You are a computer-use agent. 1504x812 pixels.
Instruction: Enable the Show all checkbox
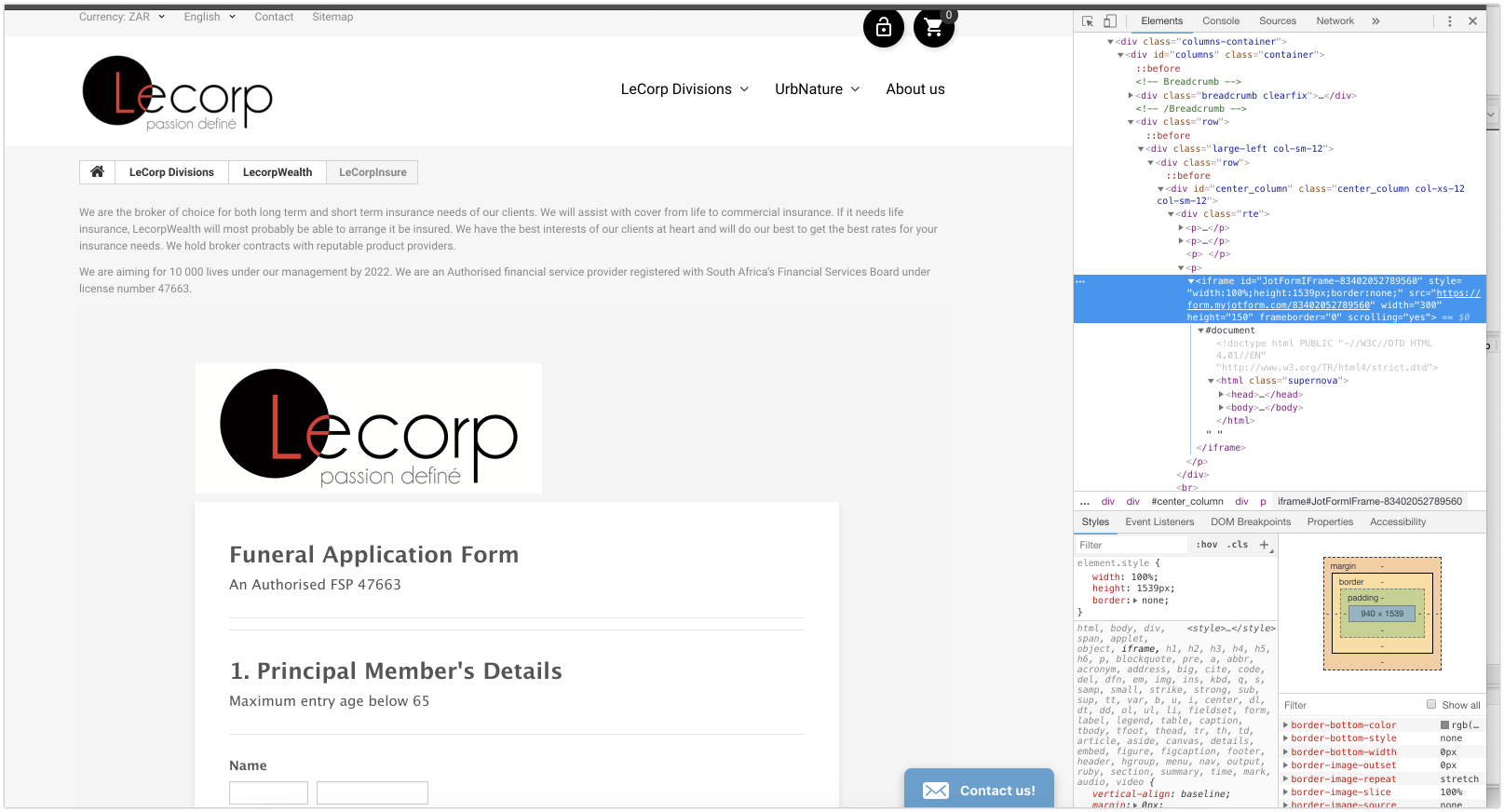[x=1431, y=704]
